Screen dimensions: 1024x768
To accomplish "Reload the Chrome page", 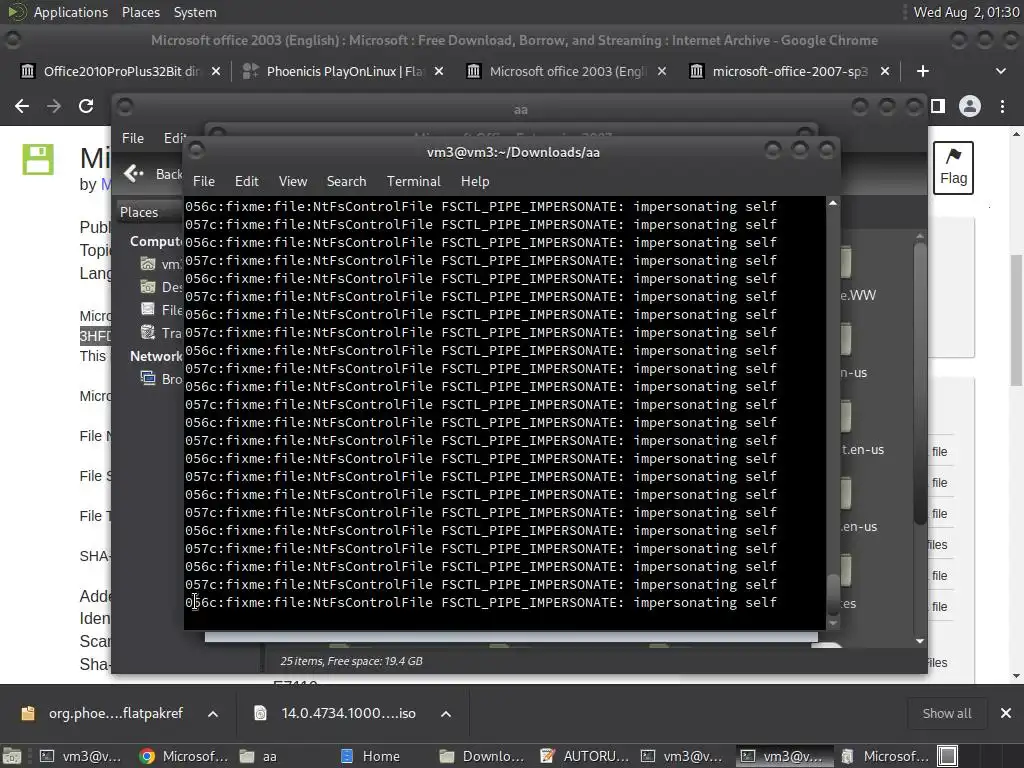I will coord(86,106).
